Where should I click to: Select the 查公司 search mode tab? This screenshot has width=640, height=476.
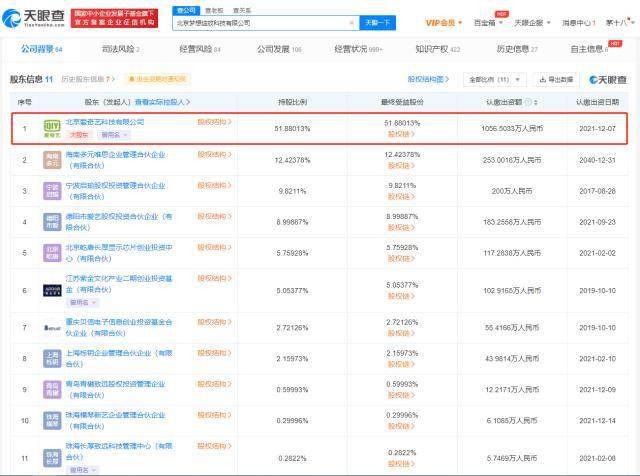[x=187, y=10]
